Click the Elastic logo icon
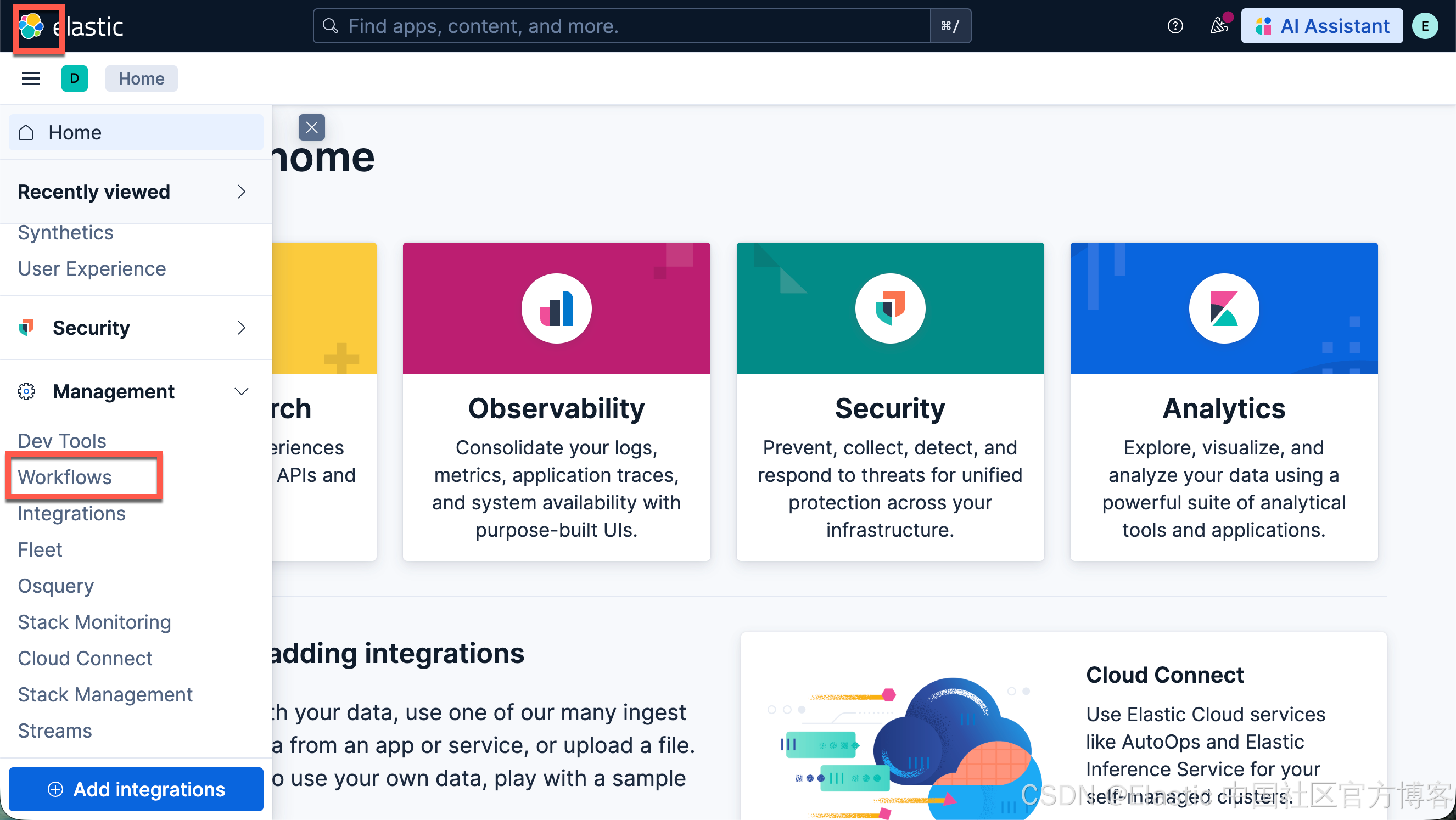 pyautogui.click(x=32, y=26)
